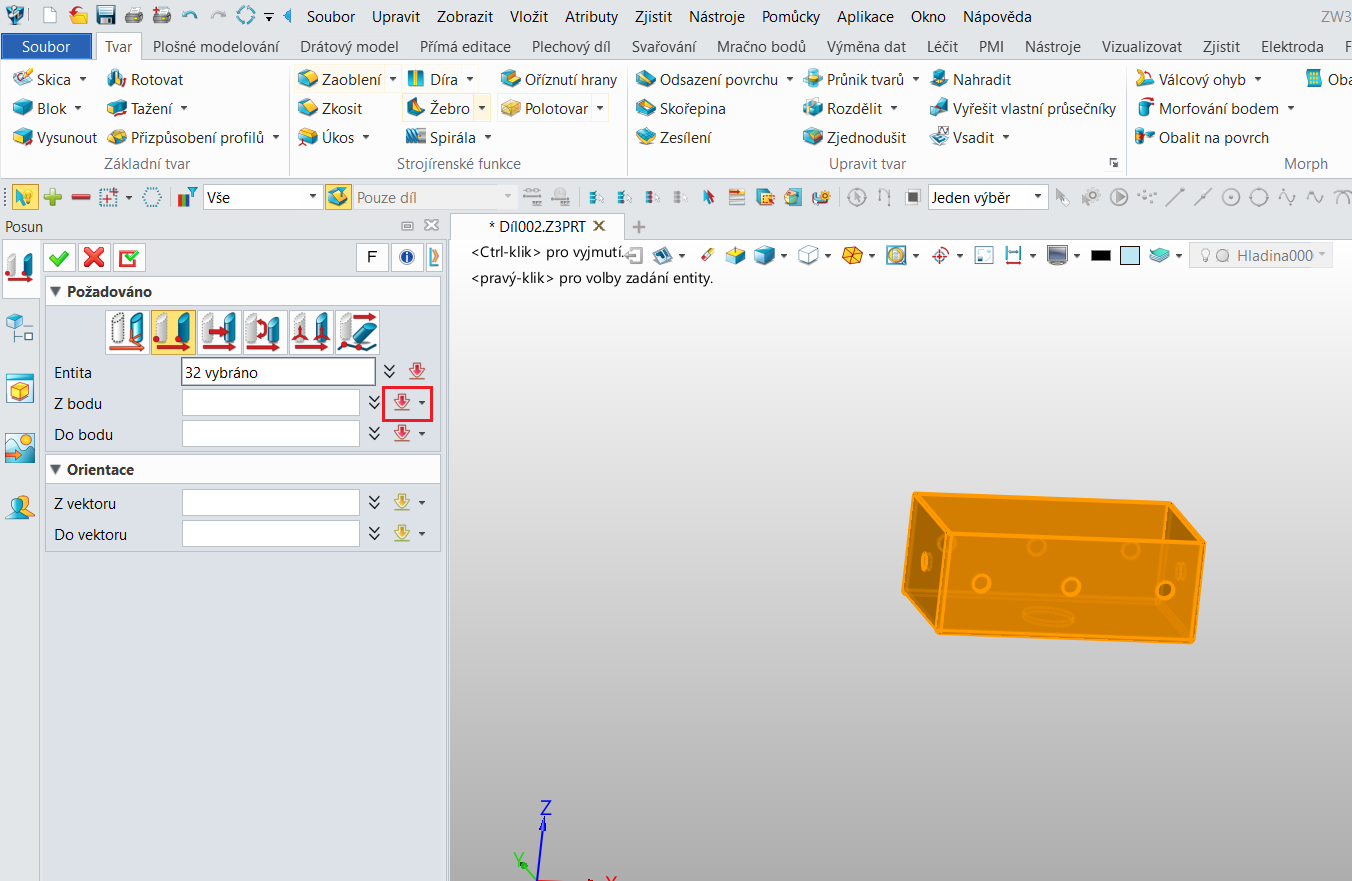Choose the align frames move option icon
1352x881 pixels.
coord(311,332)
